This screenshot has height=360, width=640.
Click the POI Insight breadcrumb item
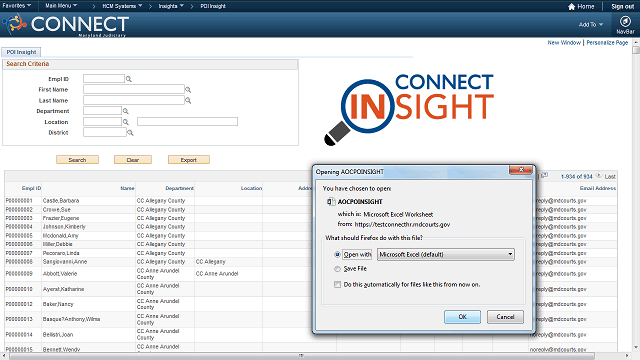(x=213, y=6)
